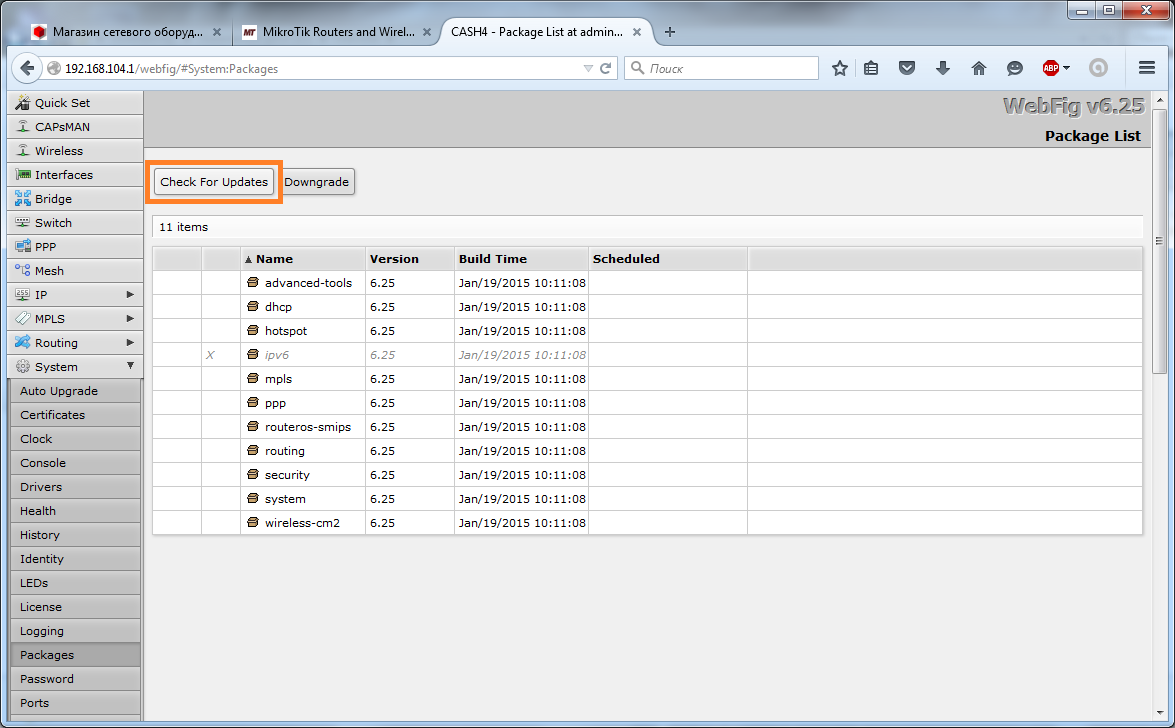Click the hotspot package icon

point(253,331)
